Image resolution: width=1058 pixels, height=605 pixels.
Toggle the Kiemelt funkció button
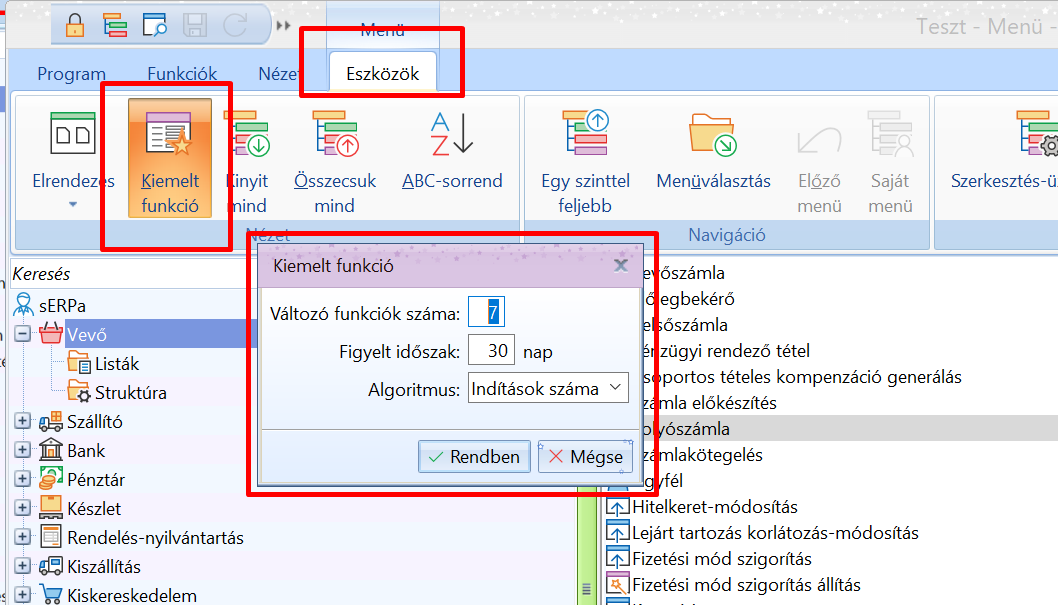[x=170, y=159]
